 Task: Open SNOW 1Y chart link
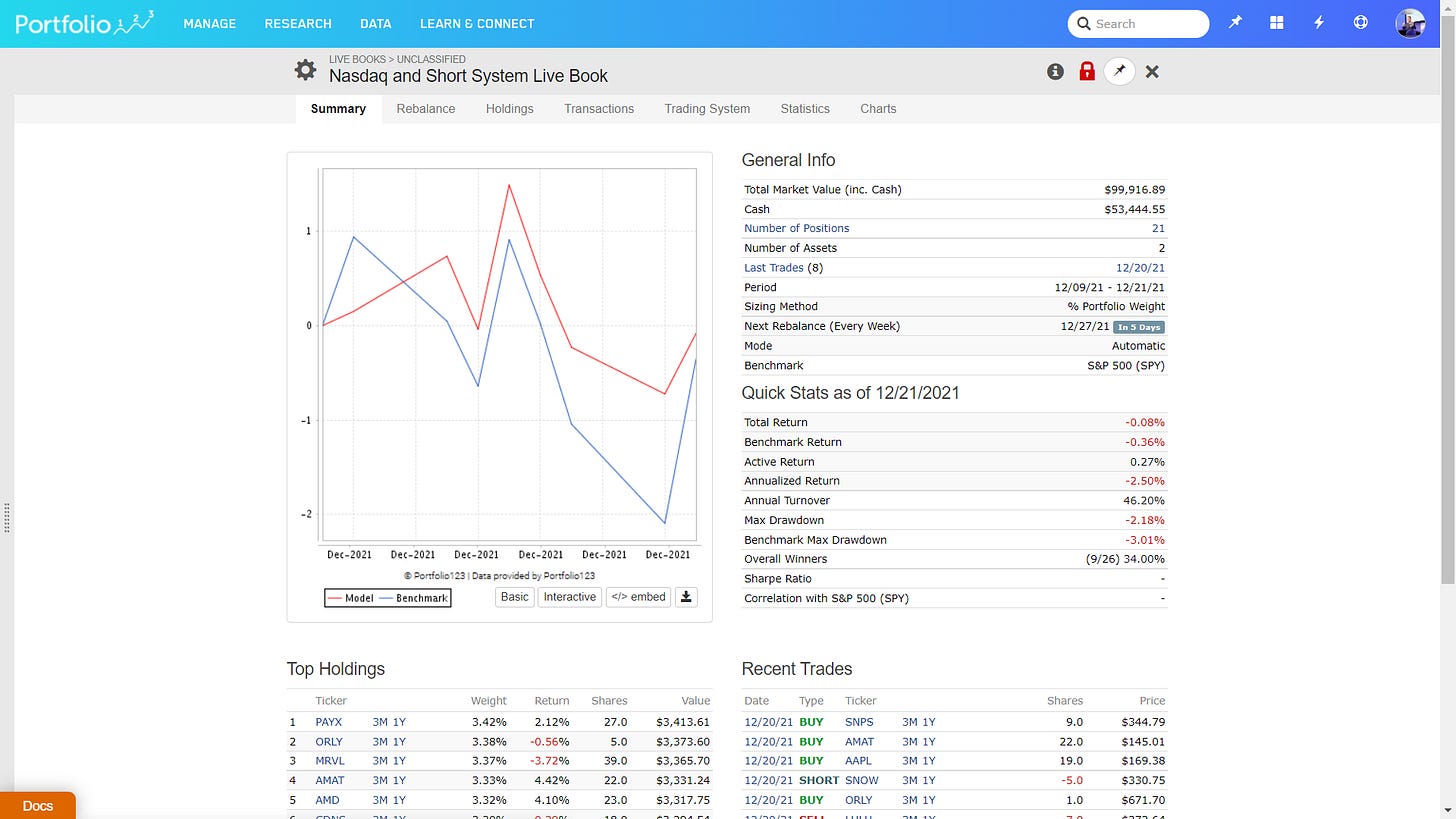coord(929,780)
